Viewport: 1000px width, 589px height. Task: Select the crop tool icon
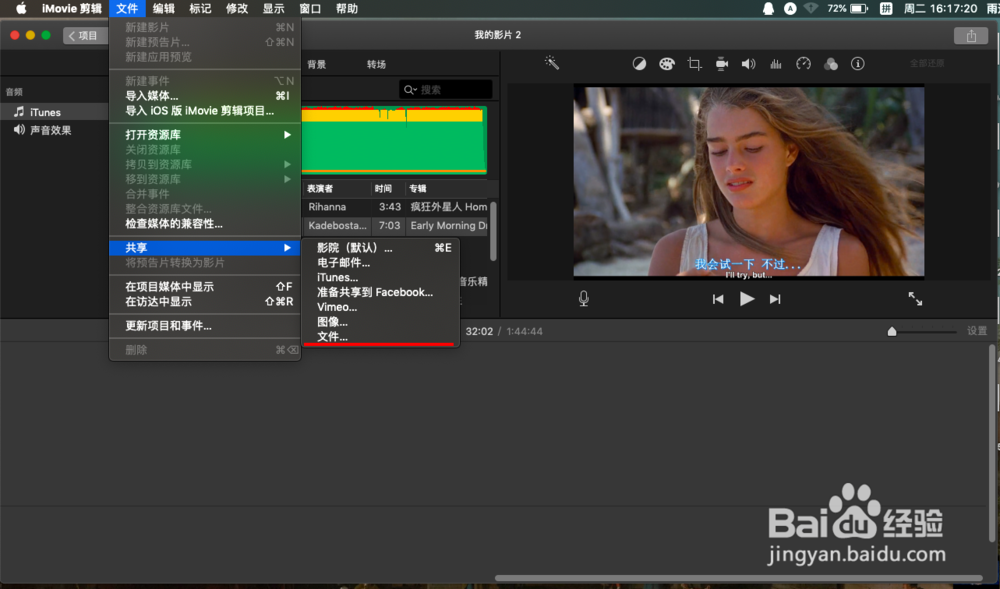(694, 64)
